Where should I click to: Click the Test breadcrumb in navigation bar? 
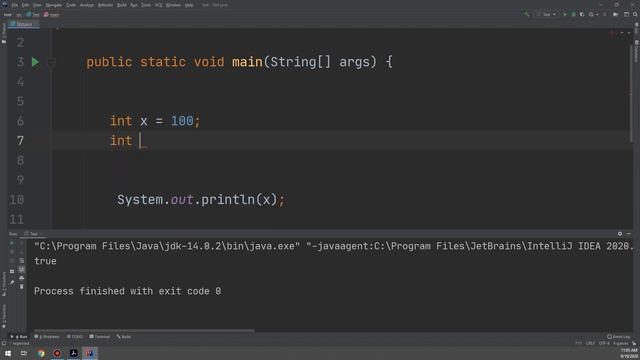point(33,15)
